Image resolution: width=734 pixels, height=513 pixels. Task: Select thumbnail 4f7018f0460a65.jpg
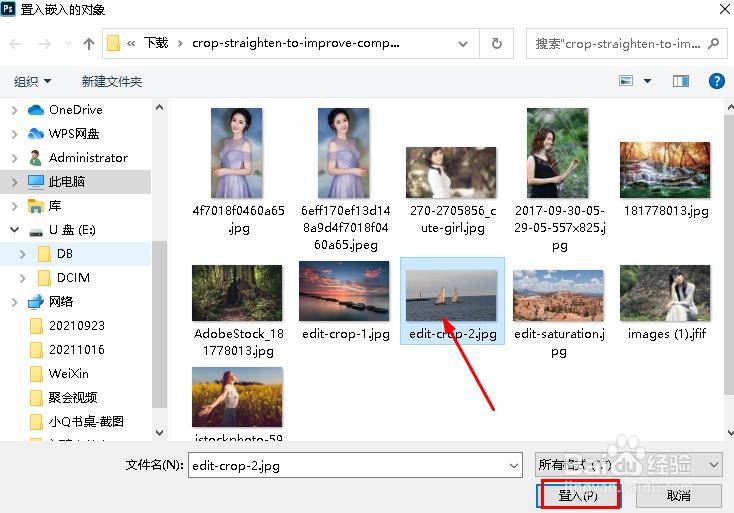[236, 153]
